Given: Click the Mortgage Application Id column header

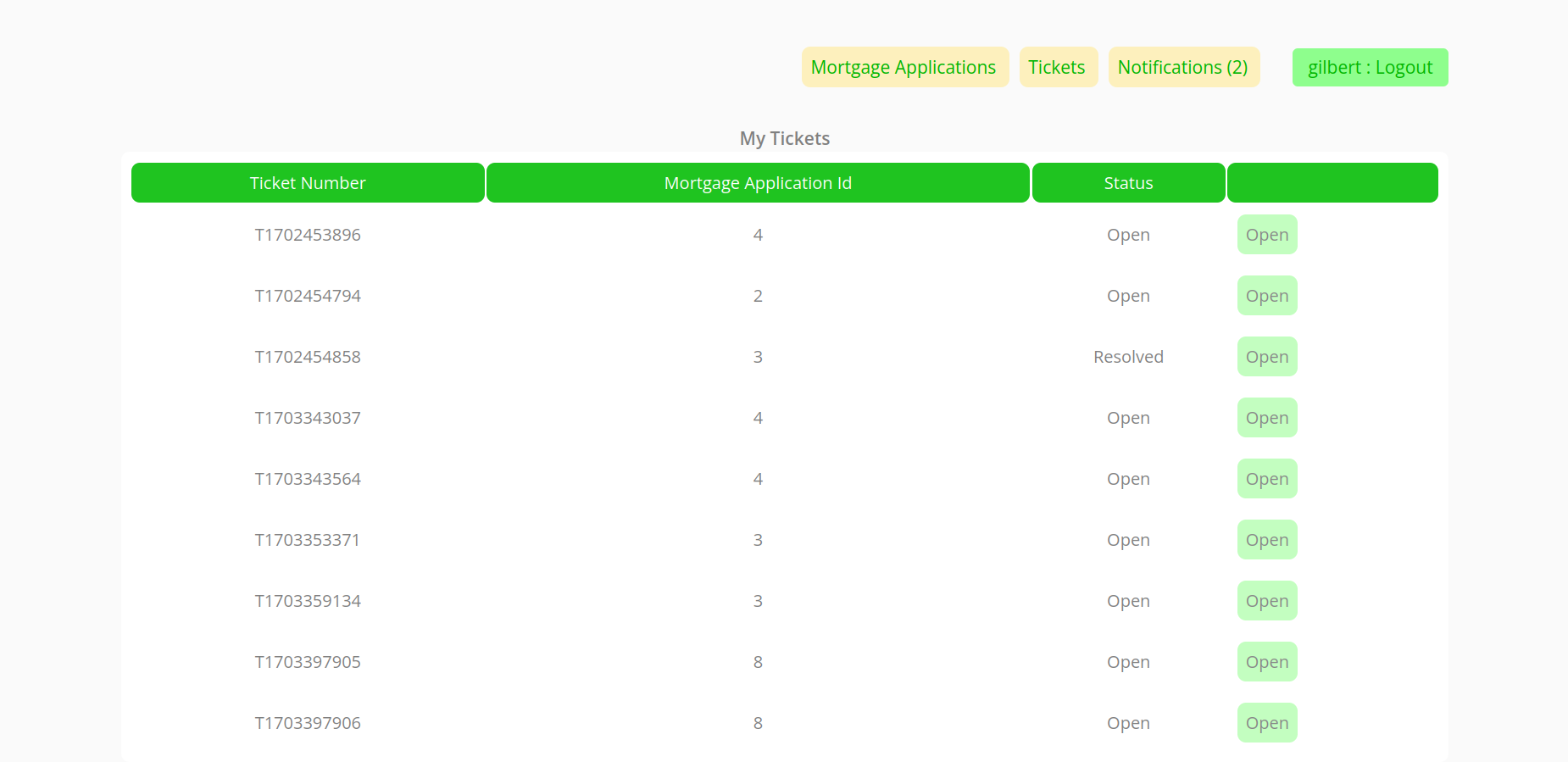Looking at the screenshot, I should pos(758,183).
